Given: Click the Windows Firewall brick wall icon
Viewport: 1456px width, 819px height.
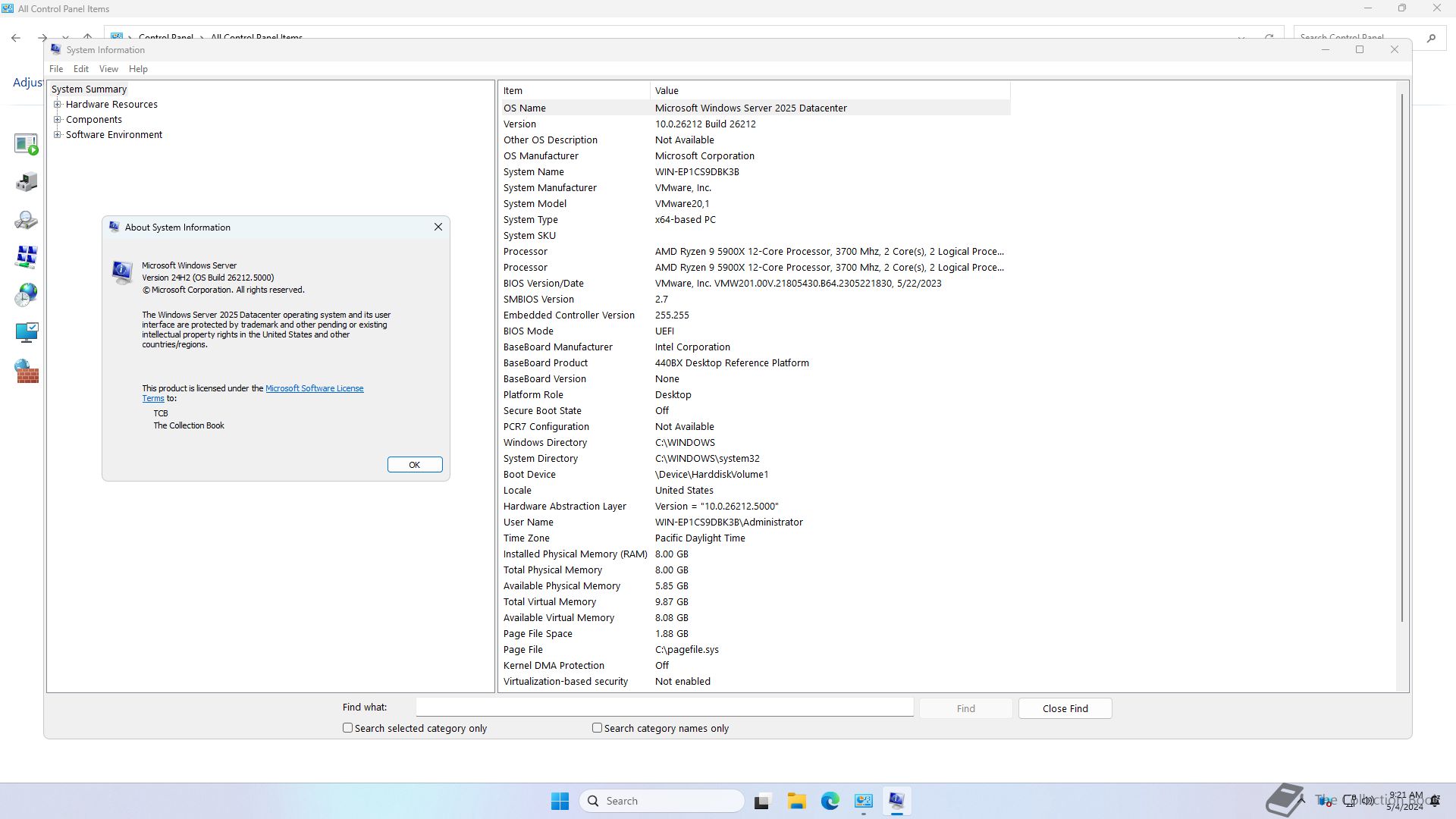Looking at the screenshot, I should (x=27, y=372).
